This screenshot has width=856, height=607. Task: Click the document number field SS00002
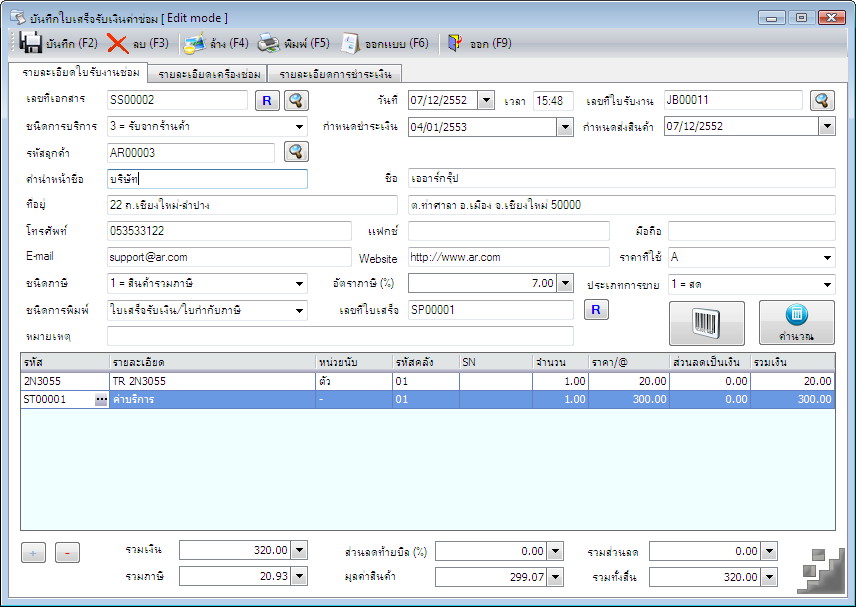(x=177, y=100)
